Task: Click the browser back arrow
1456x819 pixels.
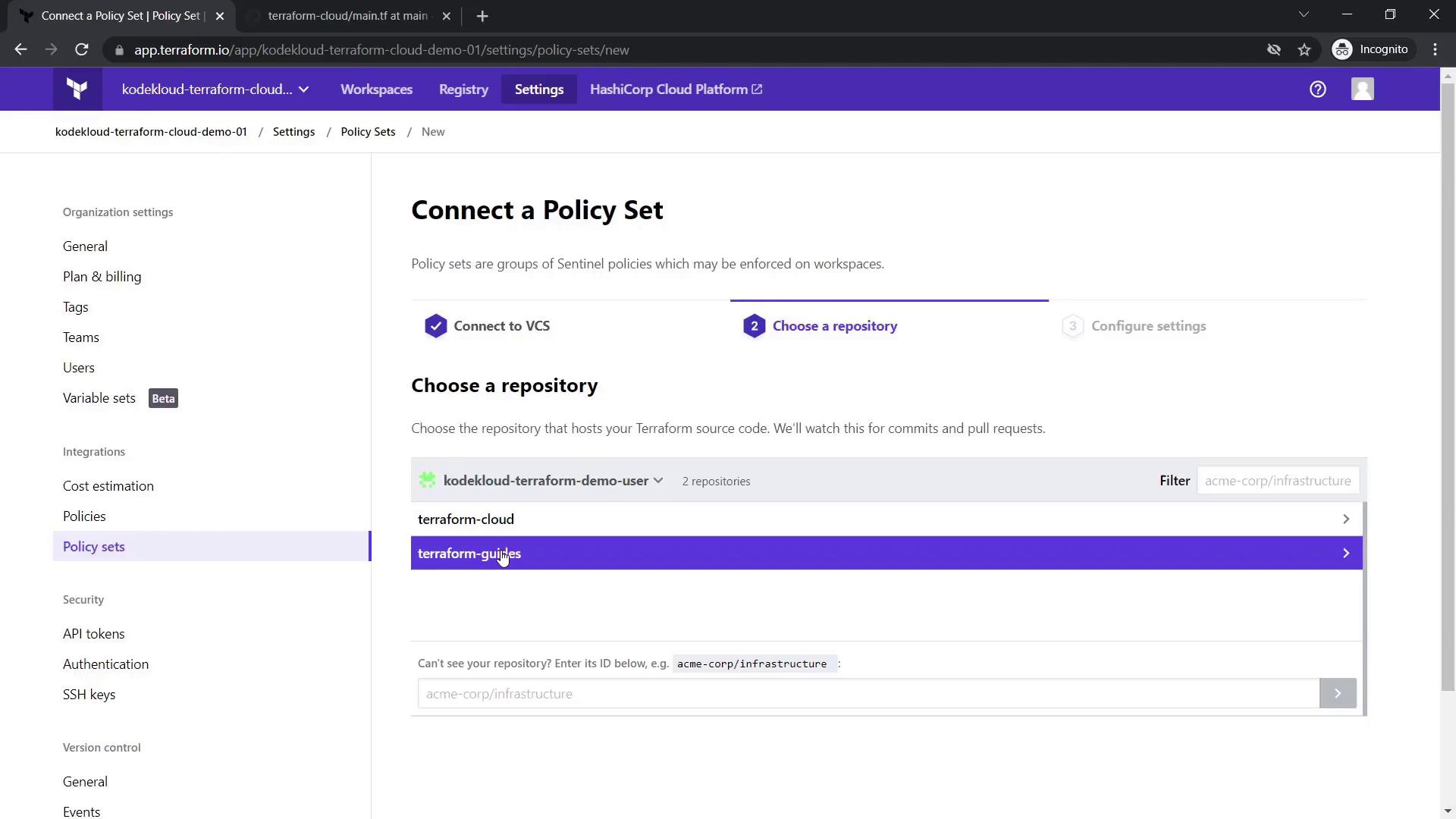Action: (20, 50)
